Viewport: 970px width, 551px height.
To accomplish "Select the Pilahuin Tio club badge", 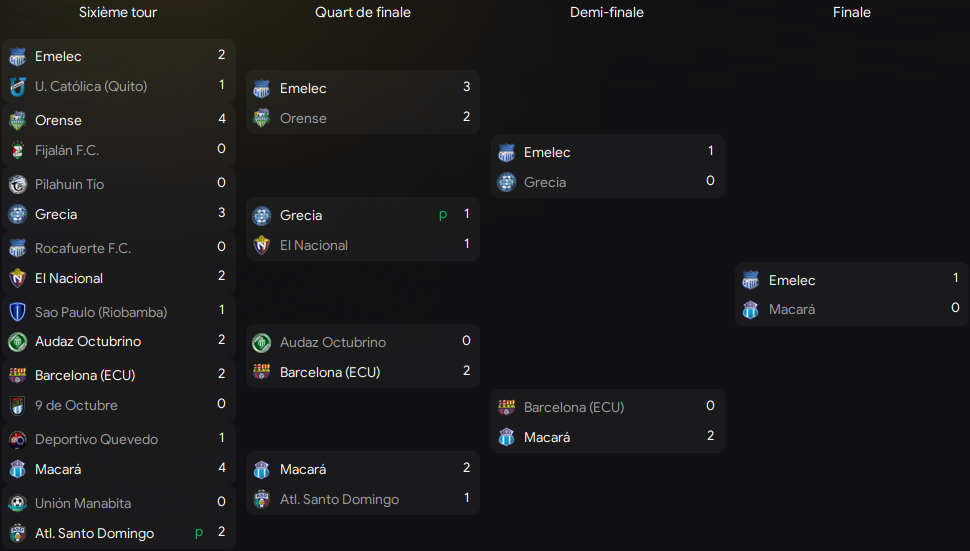I will click(17, 185).
